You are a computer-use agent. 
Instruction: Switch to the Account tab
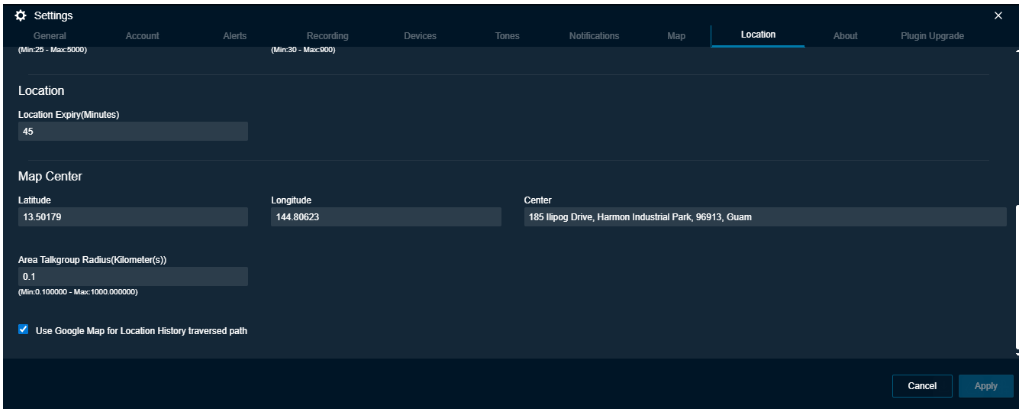(x=142, y=36)
